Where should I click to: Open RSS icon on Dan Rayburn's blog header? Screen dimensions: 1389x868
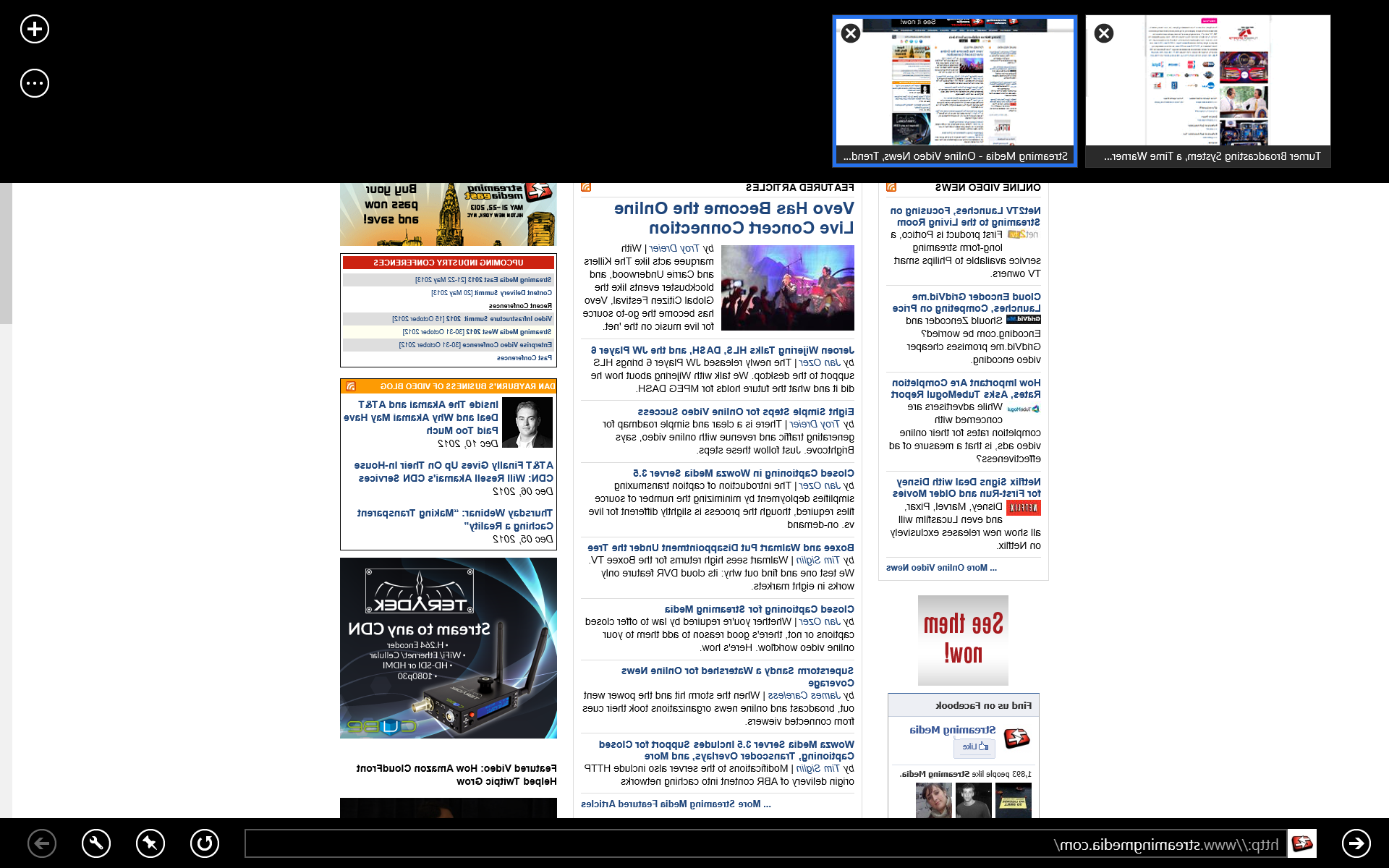click(x=350, y=386)
